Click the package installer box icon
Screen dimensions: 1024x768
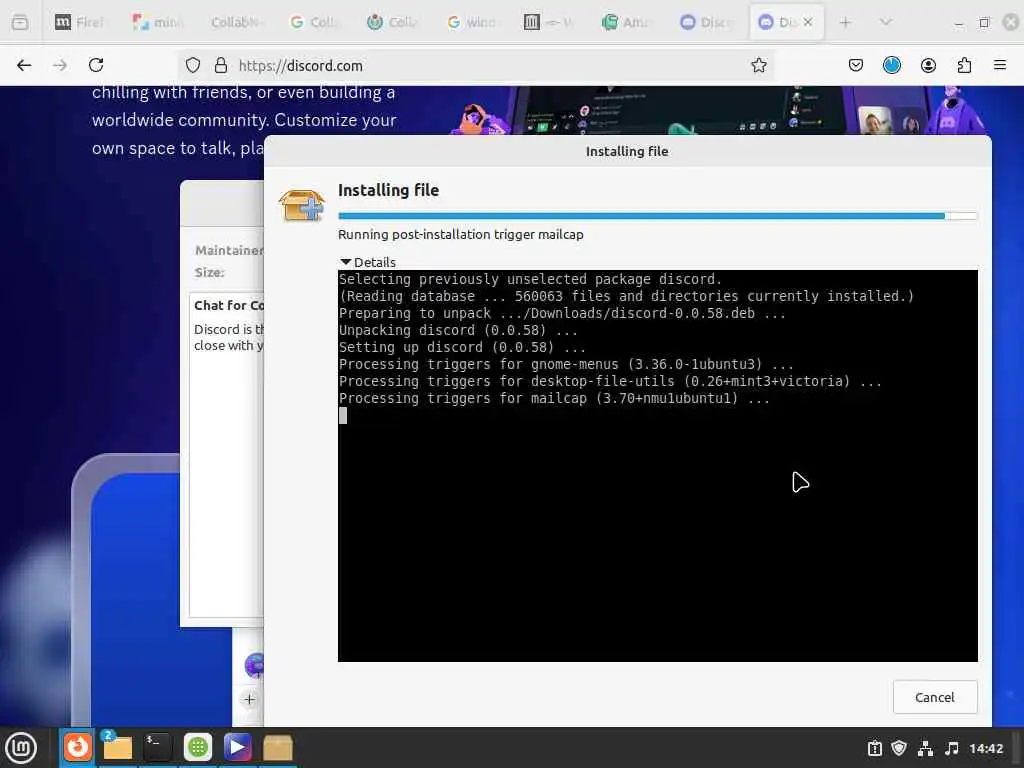pos(301,204)
